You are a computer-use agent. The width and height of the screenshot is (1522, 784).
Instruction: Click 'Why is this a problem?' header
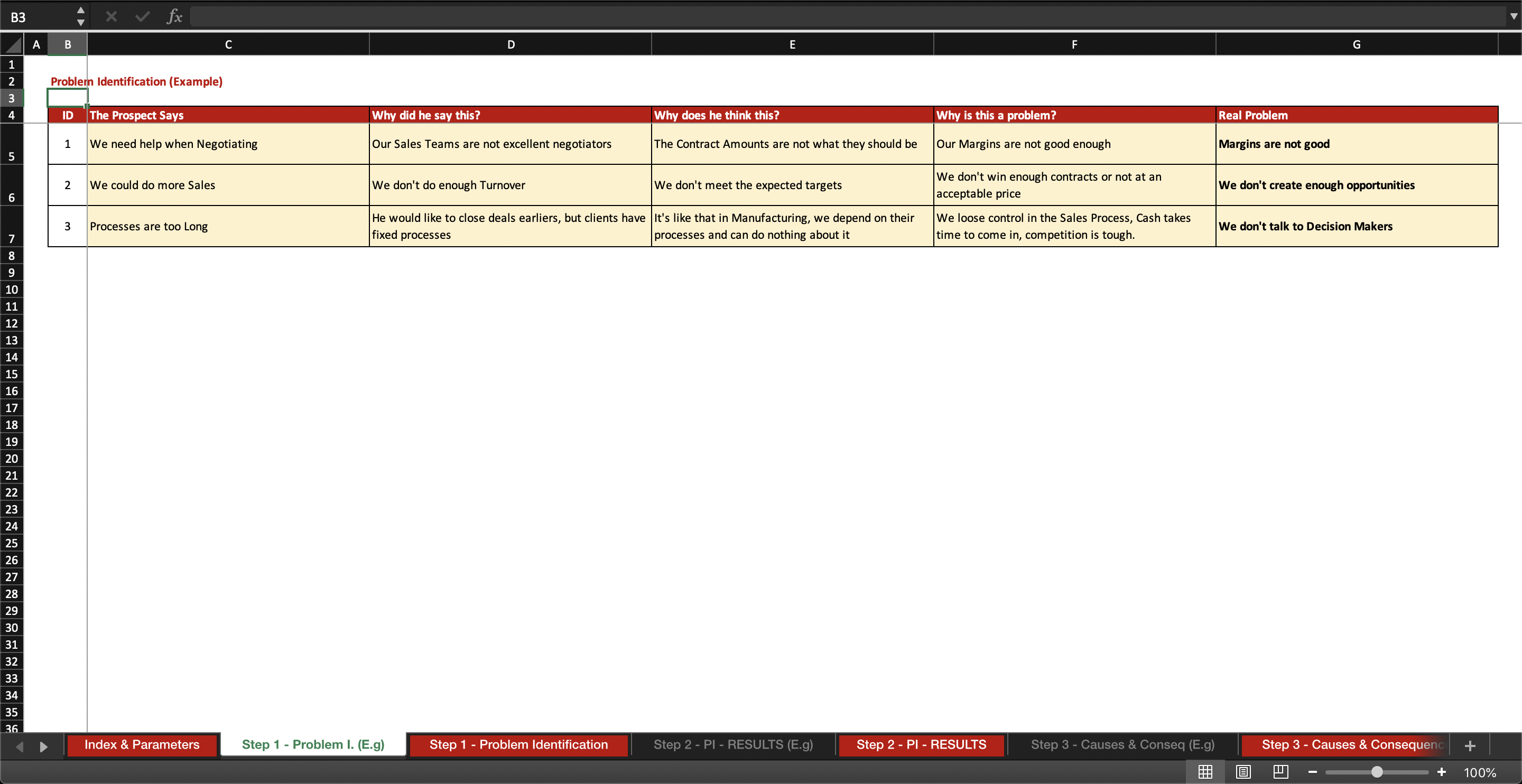click(1074, 115)
